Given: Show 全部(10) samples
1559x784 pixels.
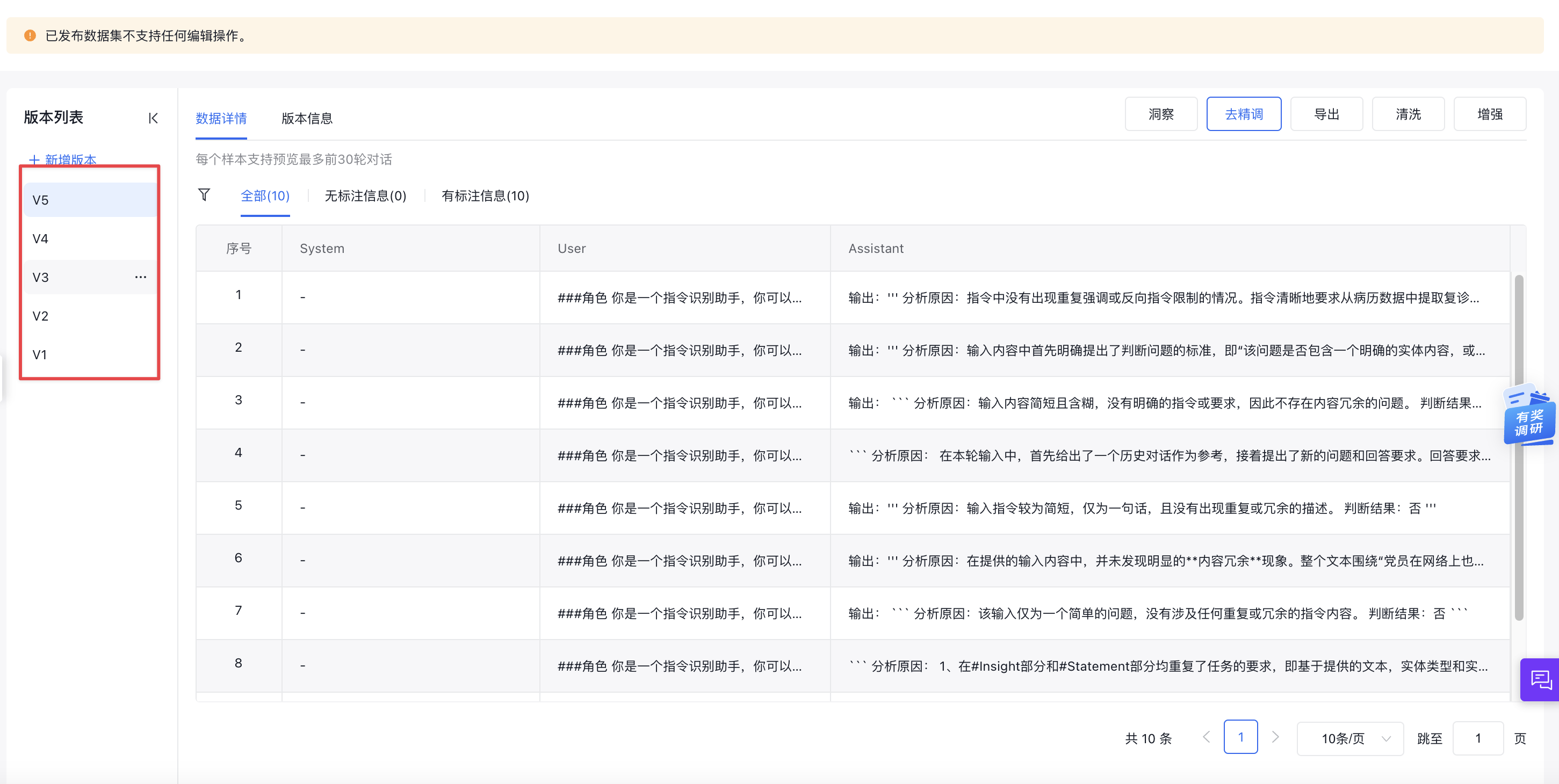Looking at the screenshot, I should pyautogui.click(x=265, y=195).
